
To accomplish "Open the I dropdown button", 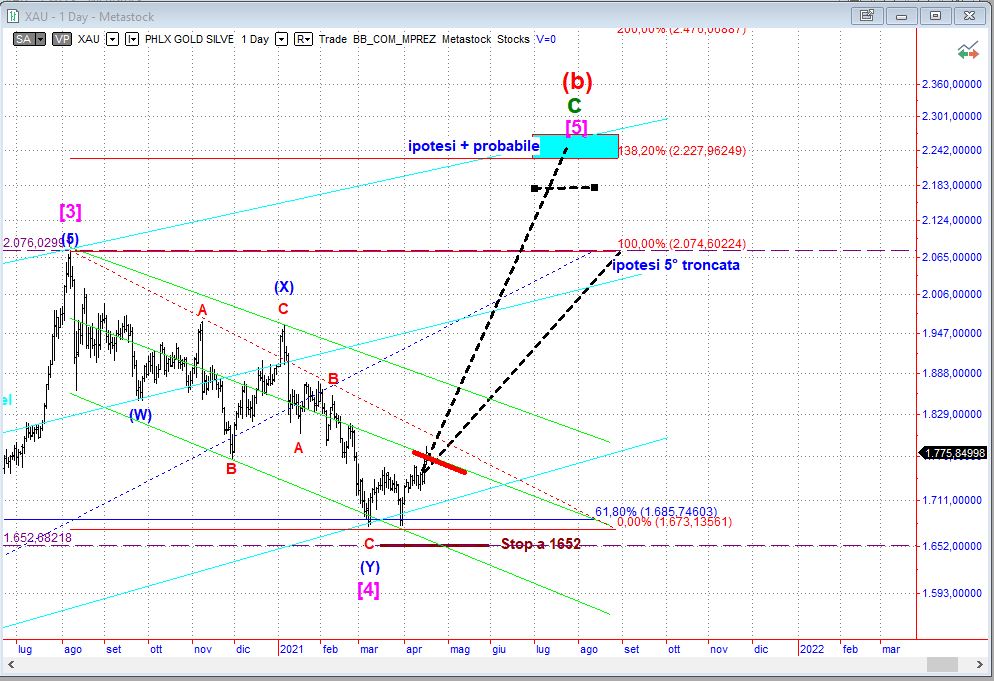I will click(132, 39).
